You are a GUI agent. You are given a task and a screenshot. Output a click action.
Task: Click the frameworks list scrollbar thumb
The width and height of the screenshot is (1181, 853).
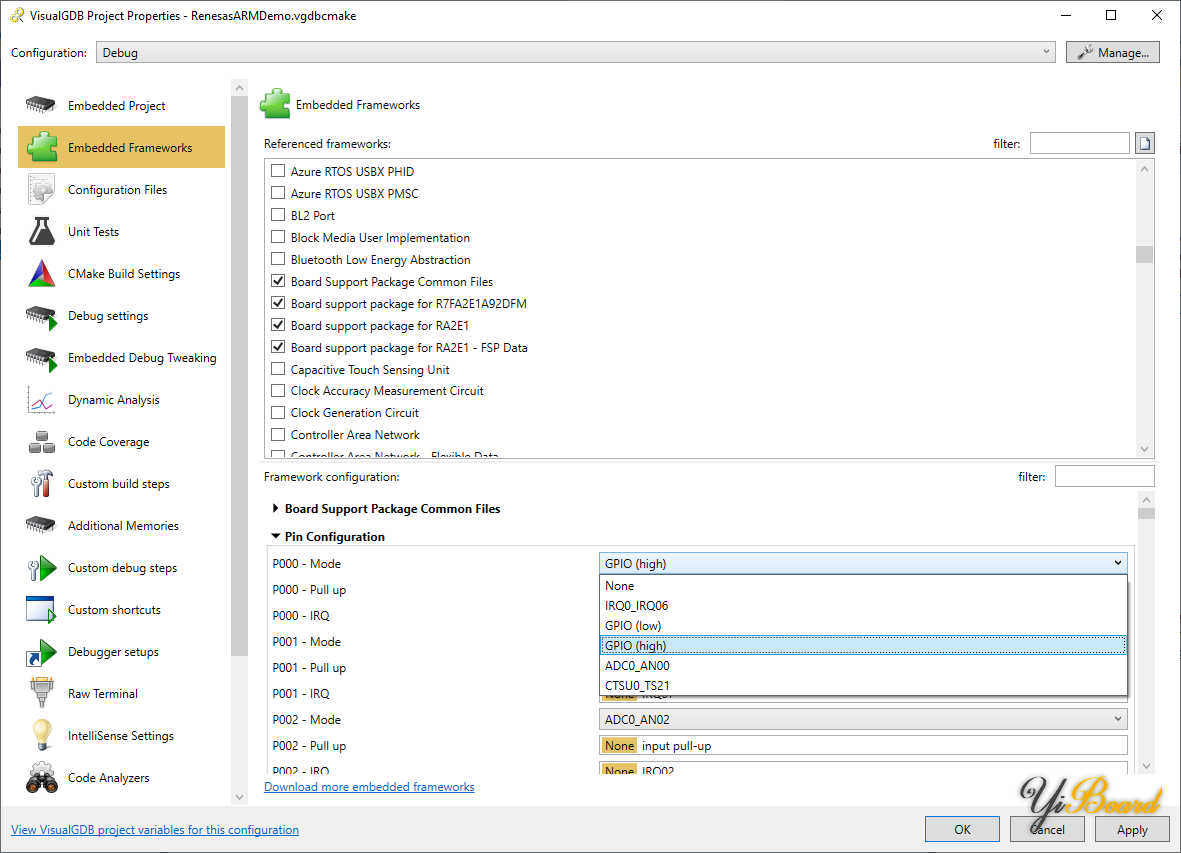[x=1144, y=254]
